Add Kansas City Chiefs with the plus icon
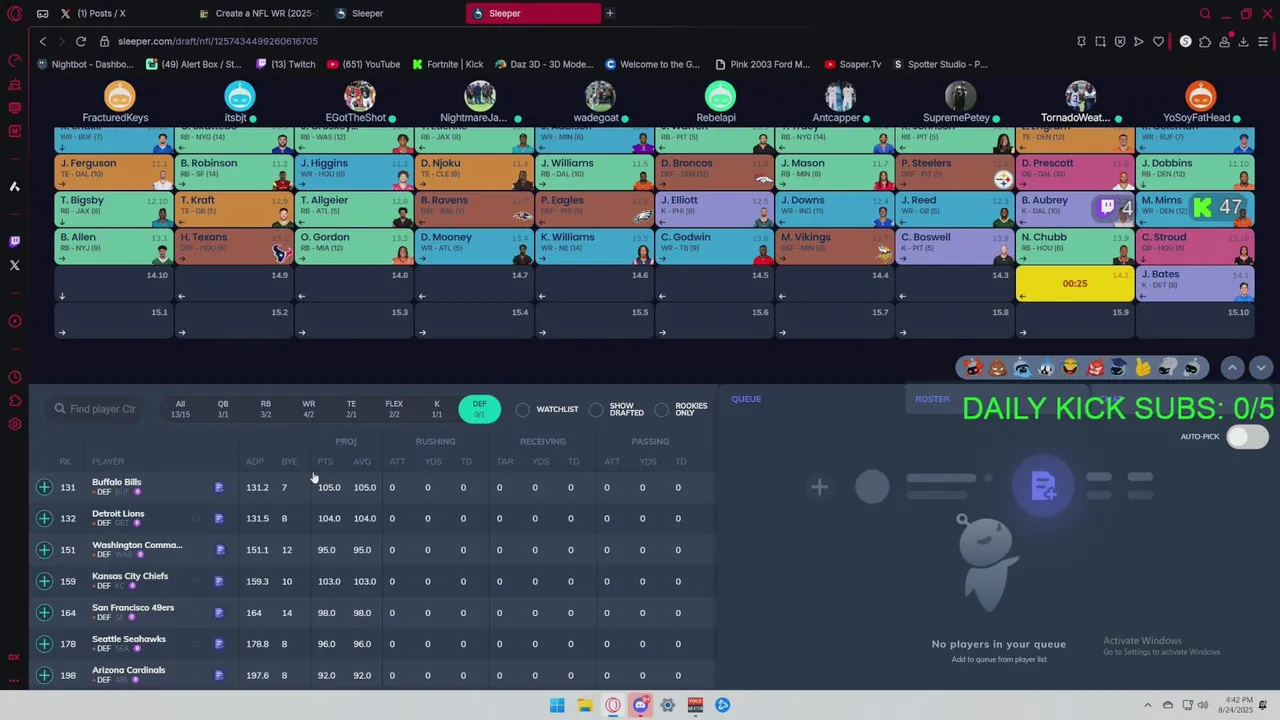 pos(44,581)
